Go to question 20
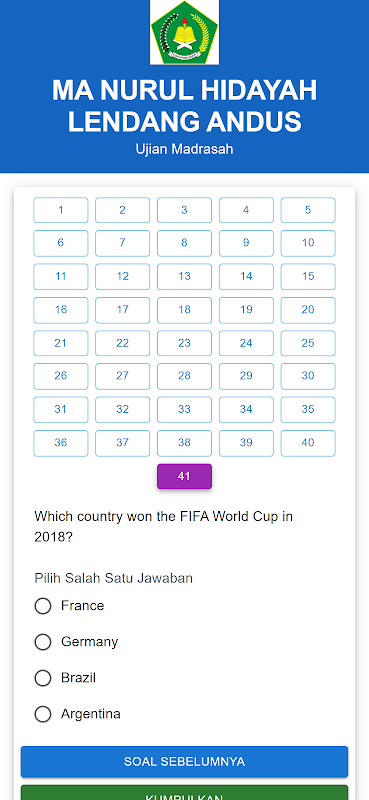The image size is (369, 800). point(308,310)
